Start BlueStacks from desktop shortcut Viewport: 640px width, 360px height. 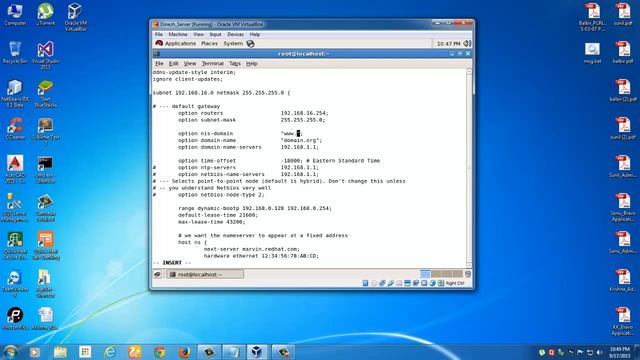pos(45,93)
